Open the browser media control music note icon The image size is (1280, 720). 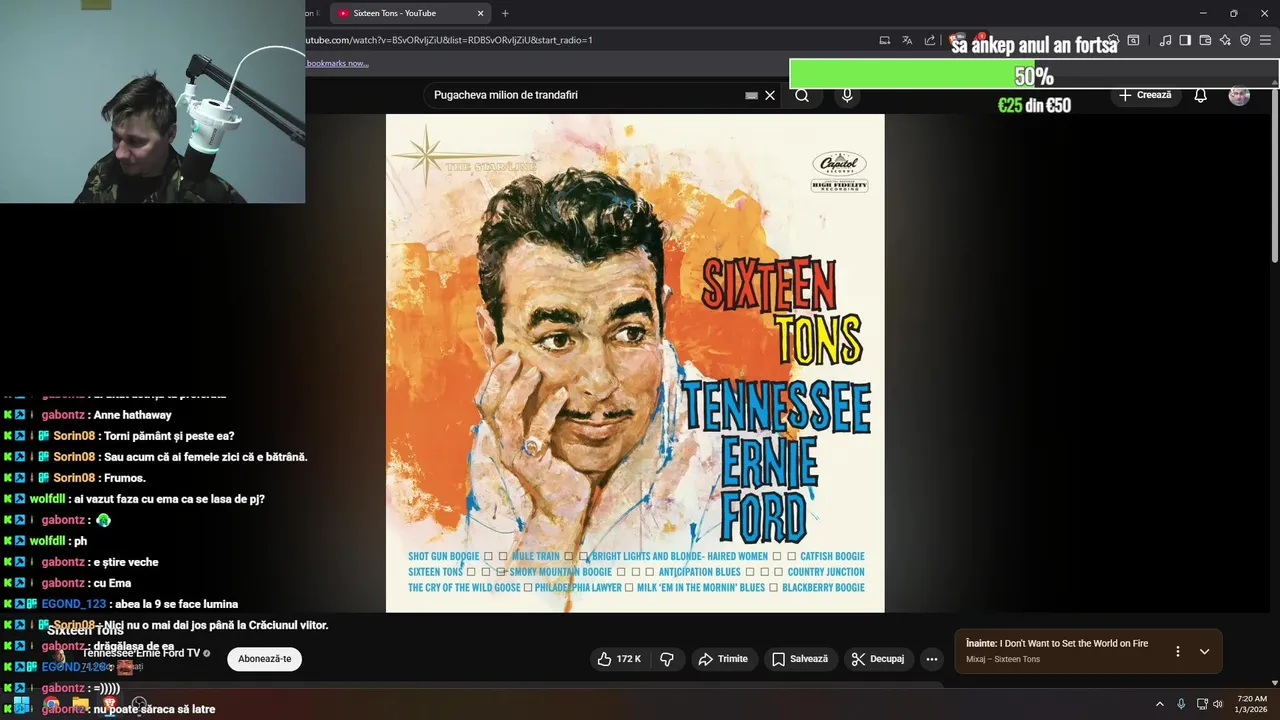1165,40
